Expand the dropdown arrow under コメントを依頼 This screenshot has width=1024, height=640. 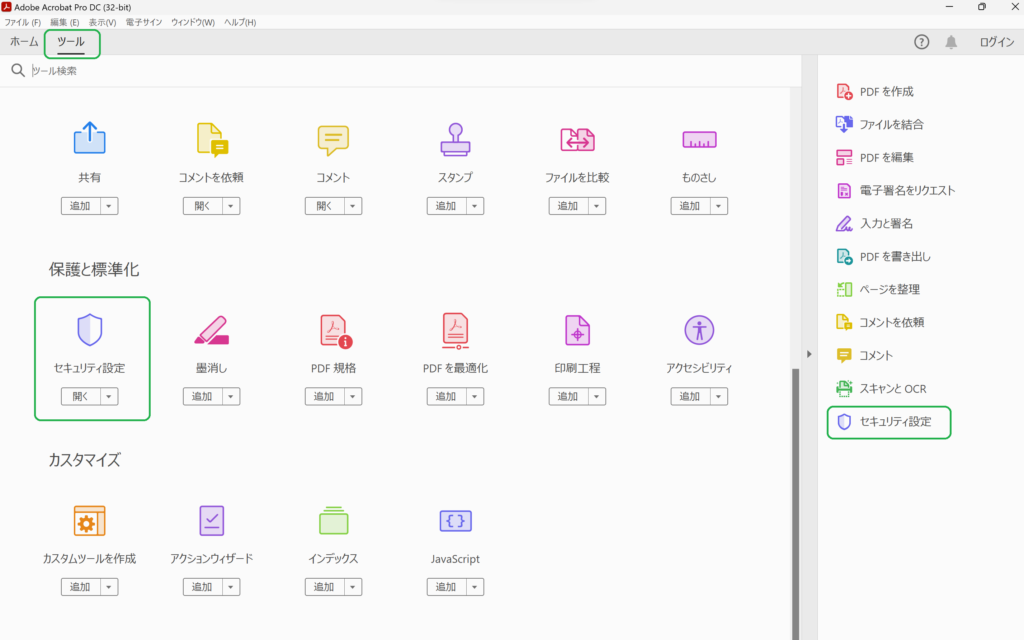pyautogui.click(x=231, y=206)
